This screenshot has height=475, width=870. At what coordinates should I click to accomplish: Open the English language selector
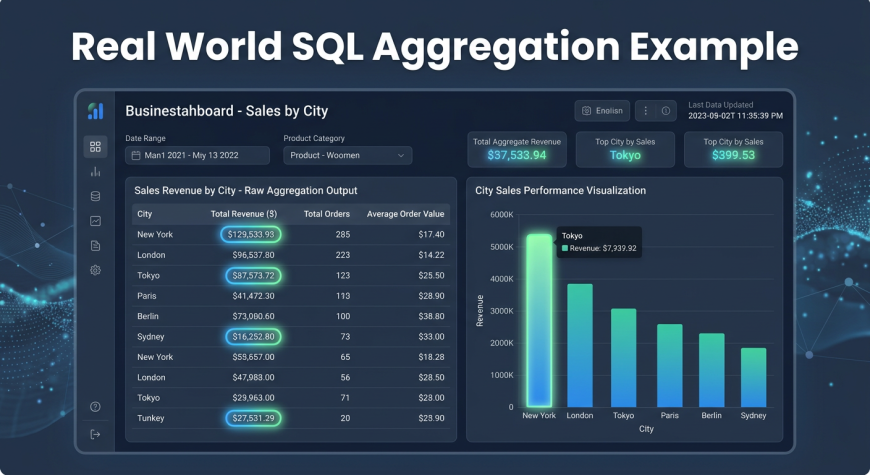tap(602, 111)
